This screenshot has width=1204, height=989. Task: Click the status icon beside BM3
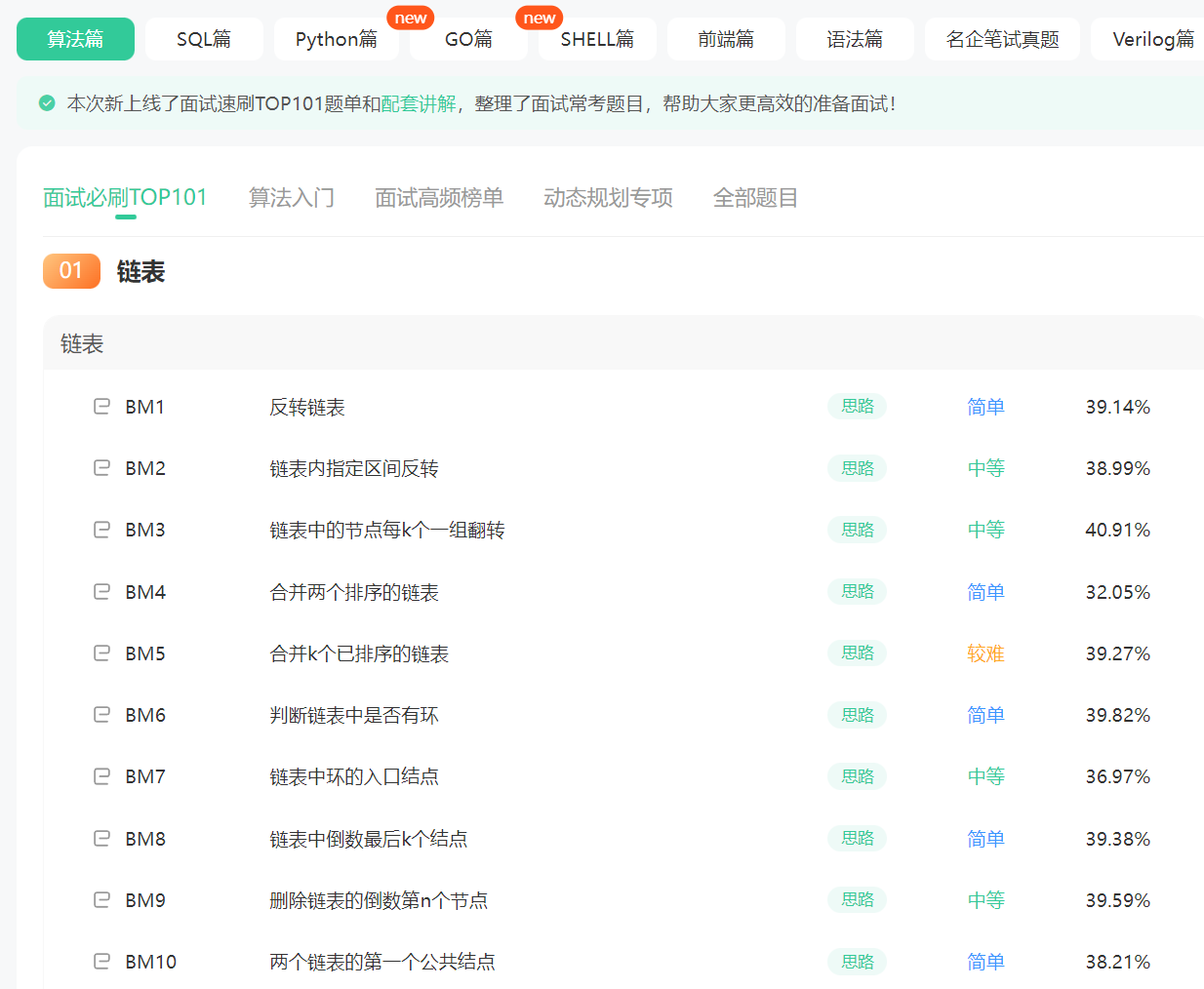(101, 530)
